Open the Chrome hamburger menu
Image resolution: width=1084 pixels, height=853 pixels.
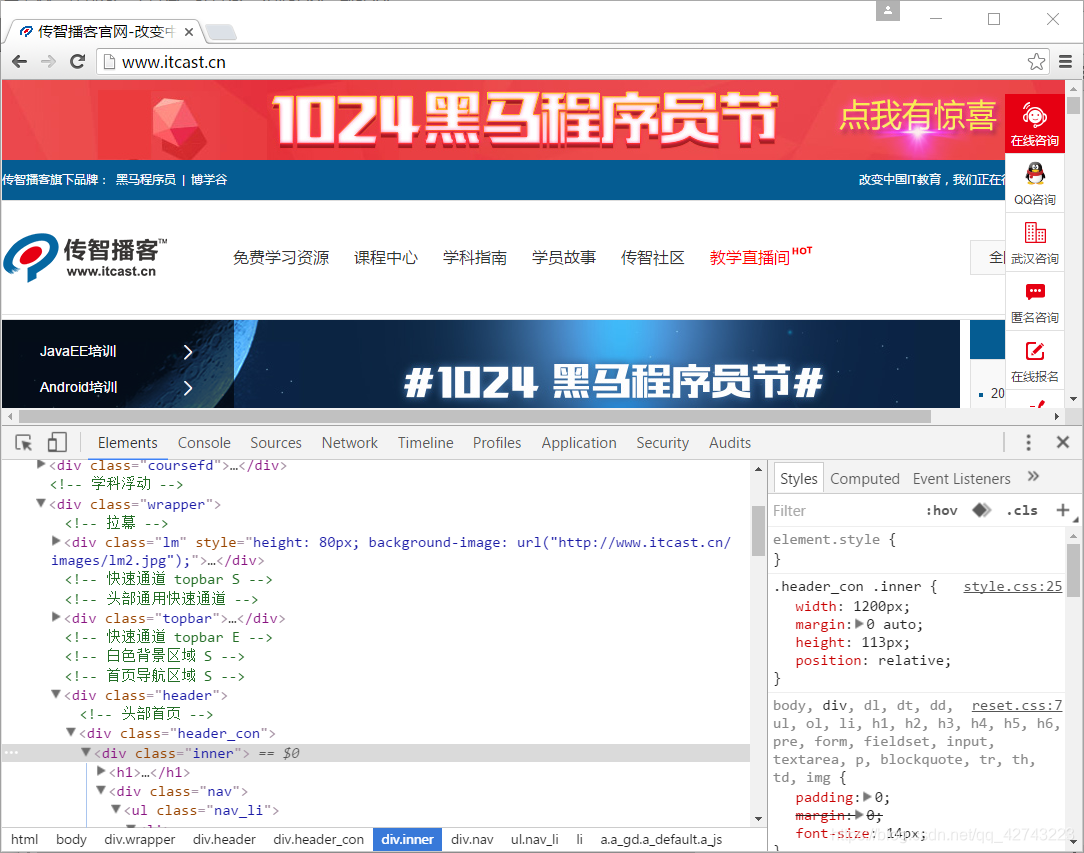pyautogui.click(x=1065, y=62)
